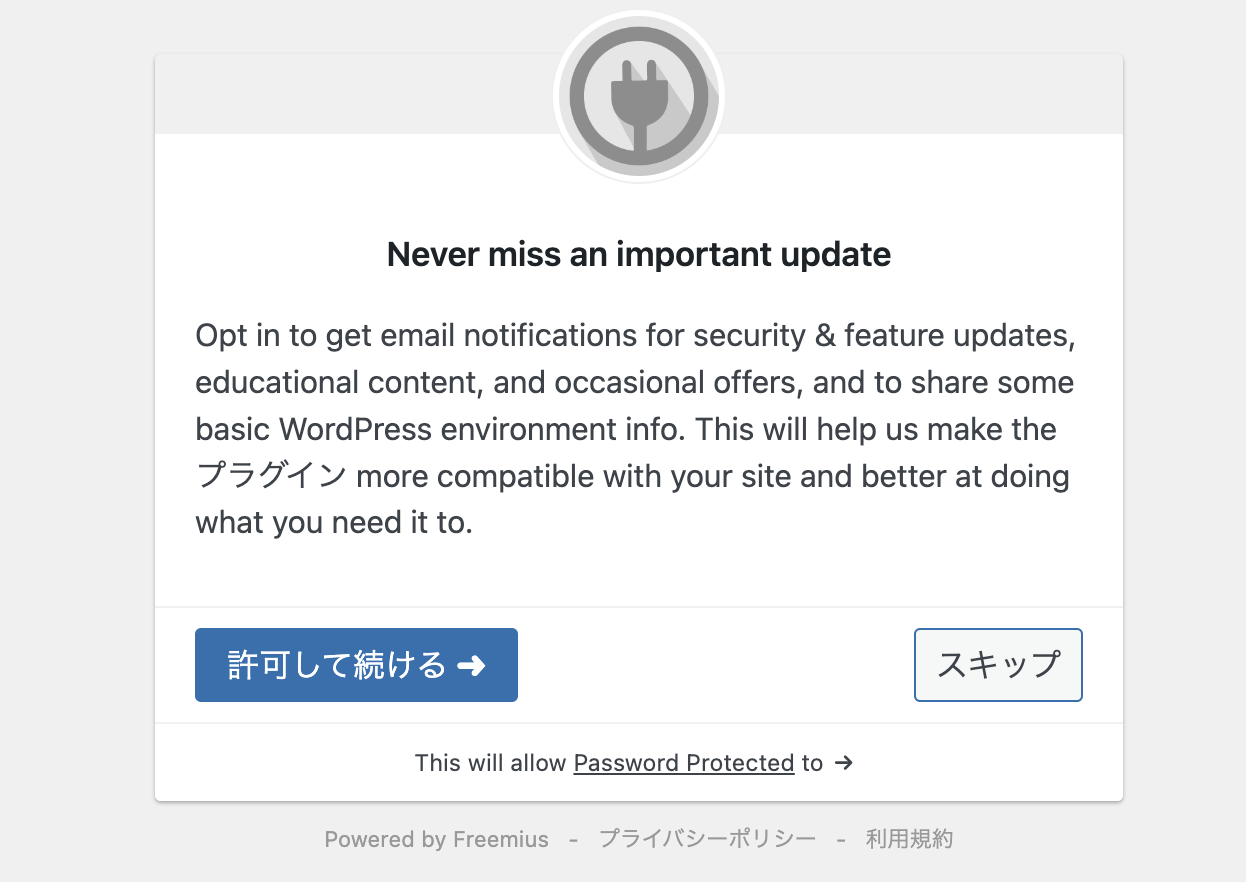This screenshot has width=1246, height=882.
Task: Select the circular plugin logo above the heading
Action: point(638,95)
